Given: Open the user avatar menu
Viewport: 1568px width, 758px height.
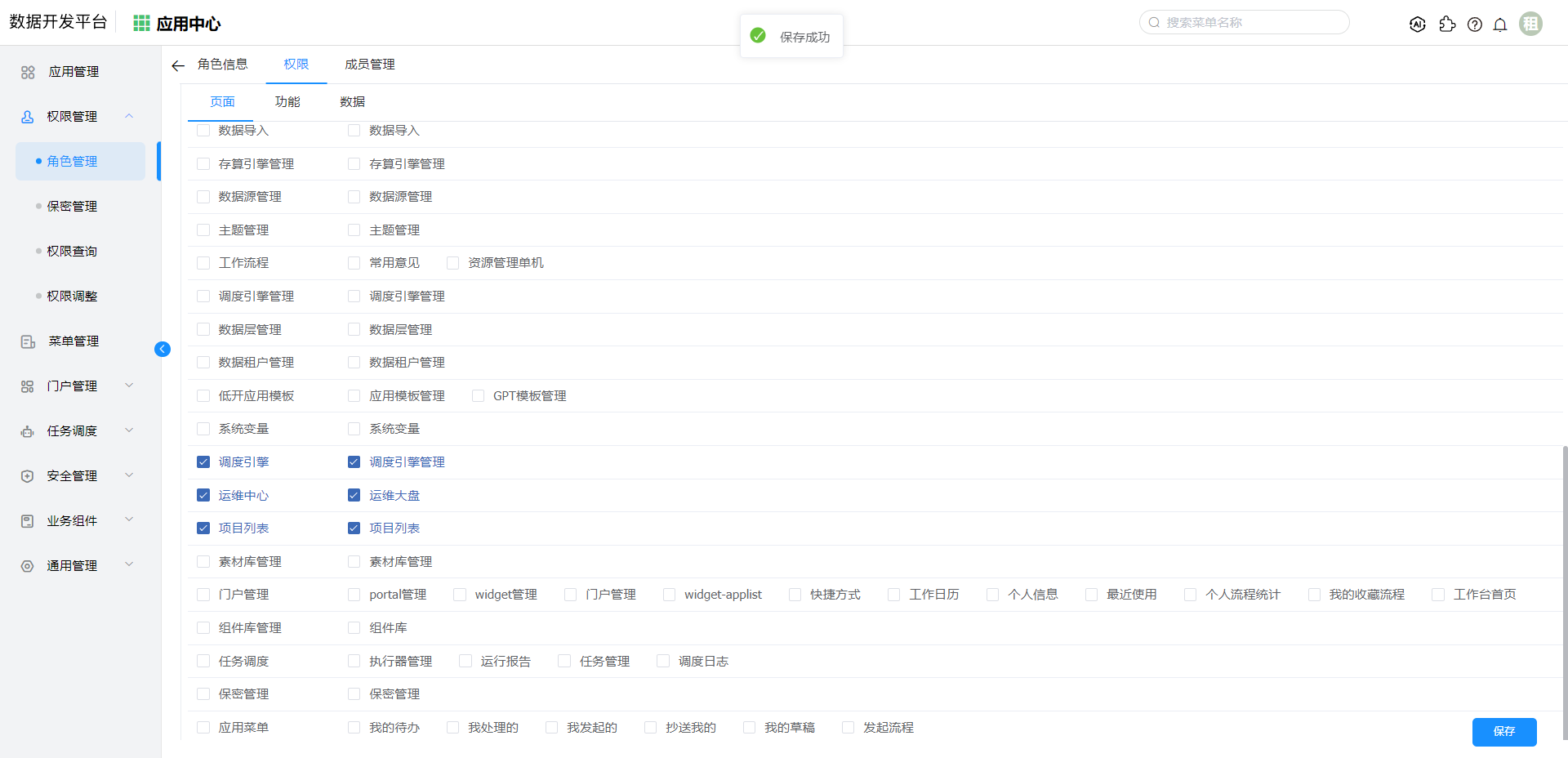Looking at the screenshot, I should coord(1530,24).
